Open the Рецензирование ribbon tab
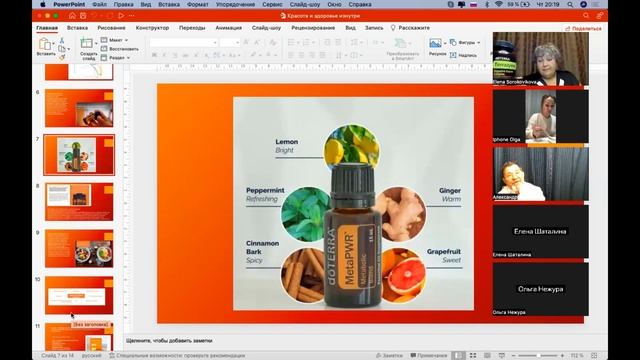This screenshot has width=640, height=360. (x=313, y=28)
